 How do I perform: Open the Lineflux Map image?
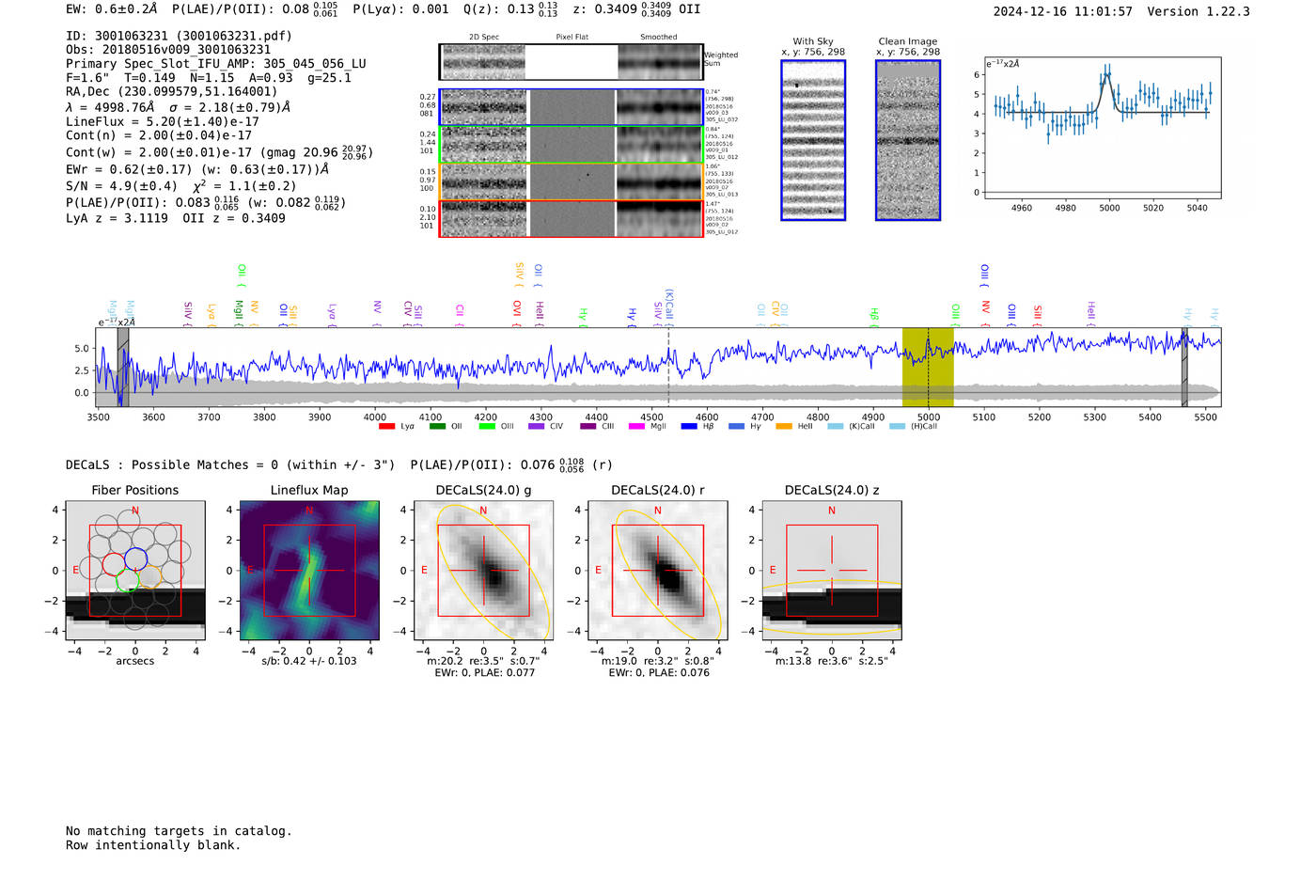309,571
